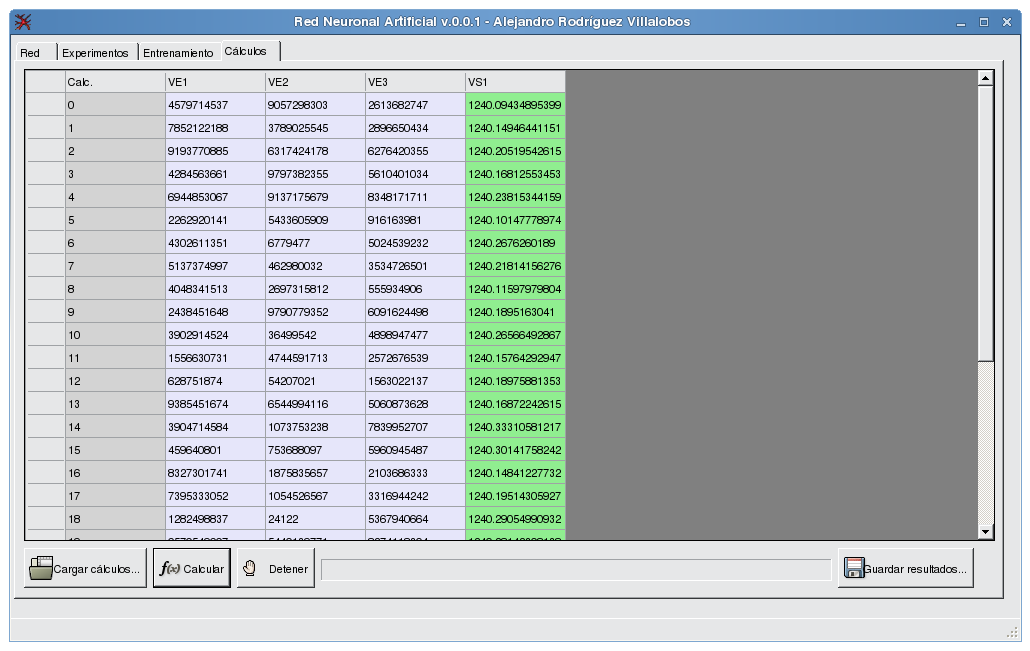
Task: Open the Entrenamiento tab
Action: 178,51
